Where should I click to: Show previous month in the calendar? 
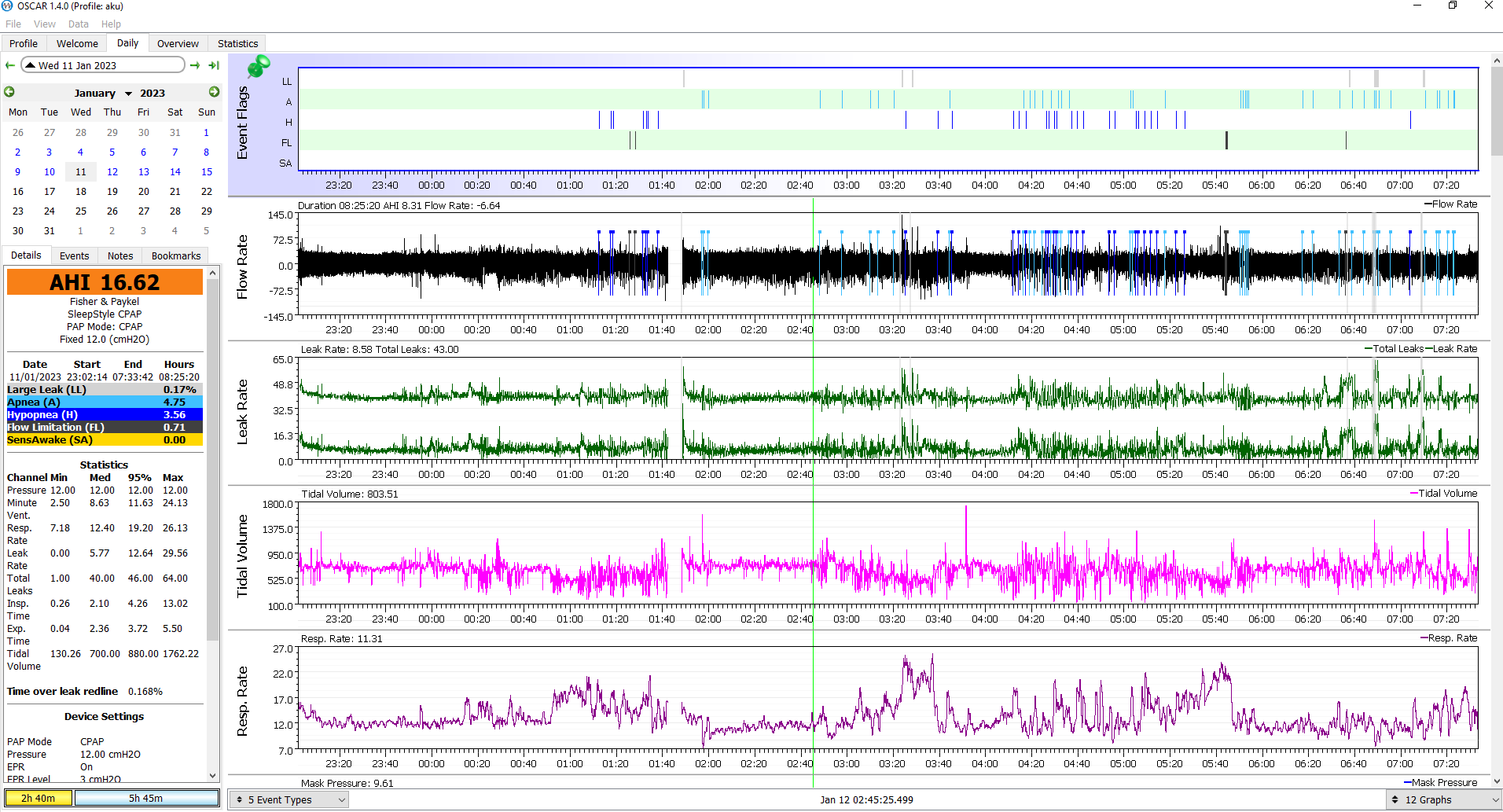9,92
